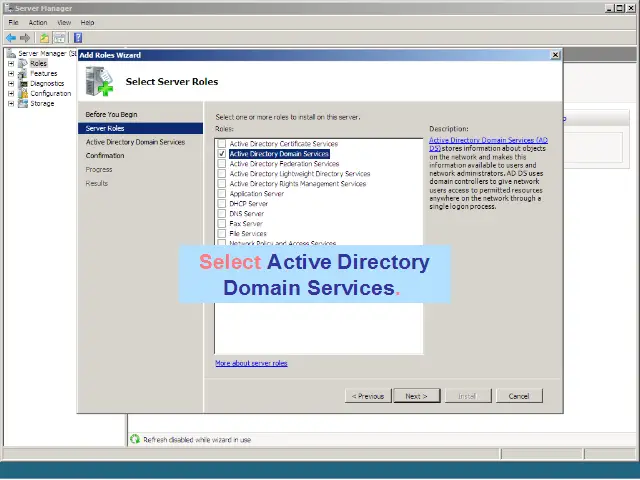Screen dimensions: 640x480
Task: Open the View menu
Action: (64, 22)
